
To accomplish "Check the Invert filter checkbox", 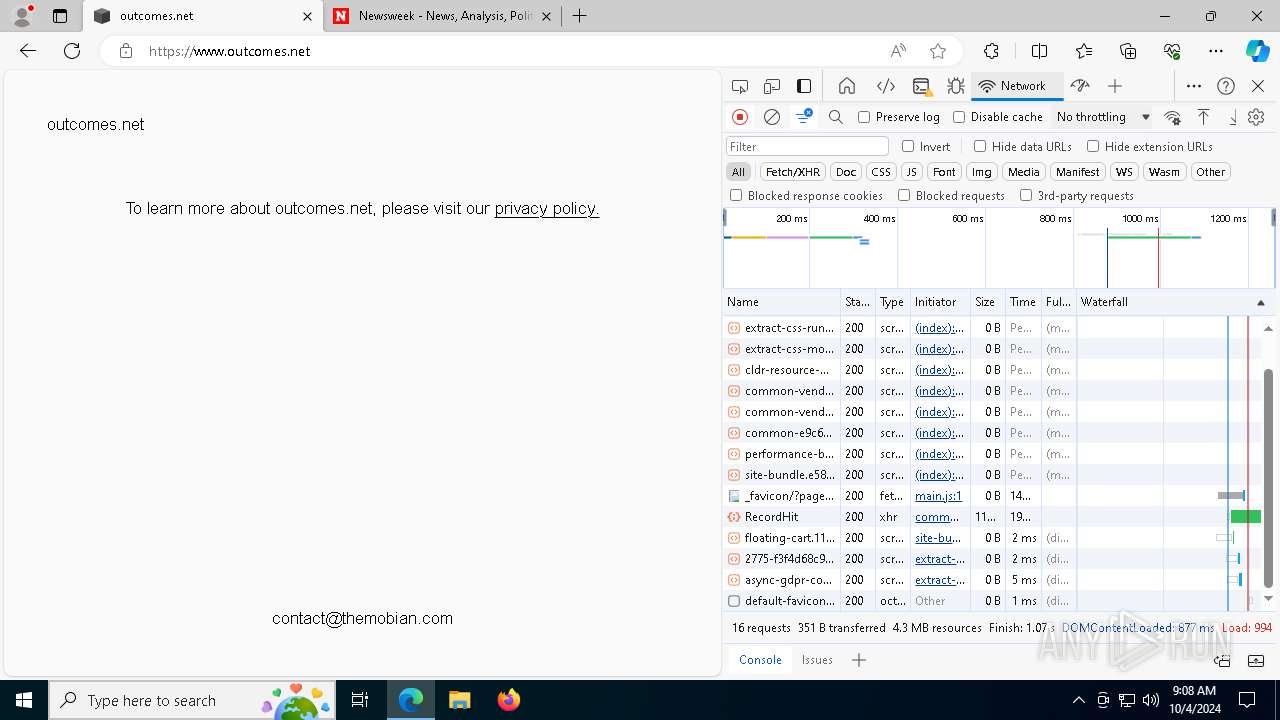I will click(x=908, y=146).
